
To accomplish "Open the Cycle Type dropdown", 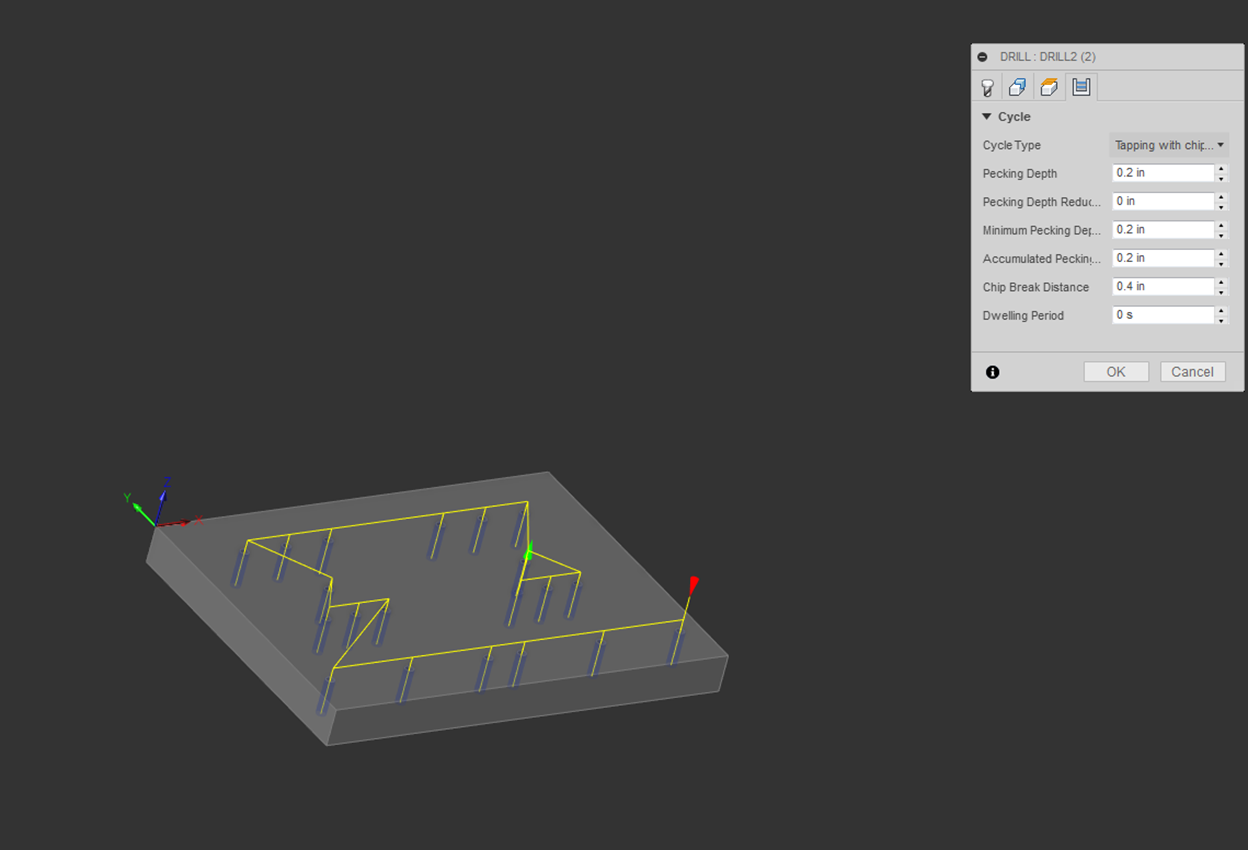I will pos(1169,145).
